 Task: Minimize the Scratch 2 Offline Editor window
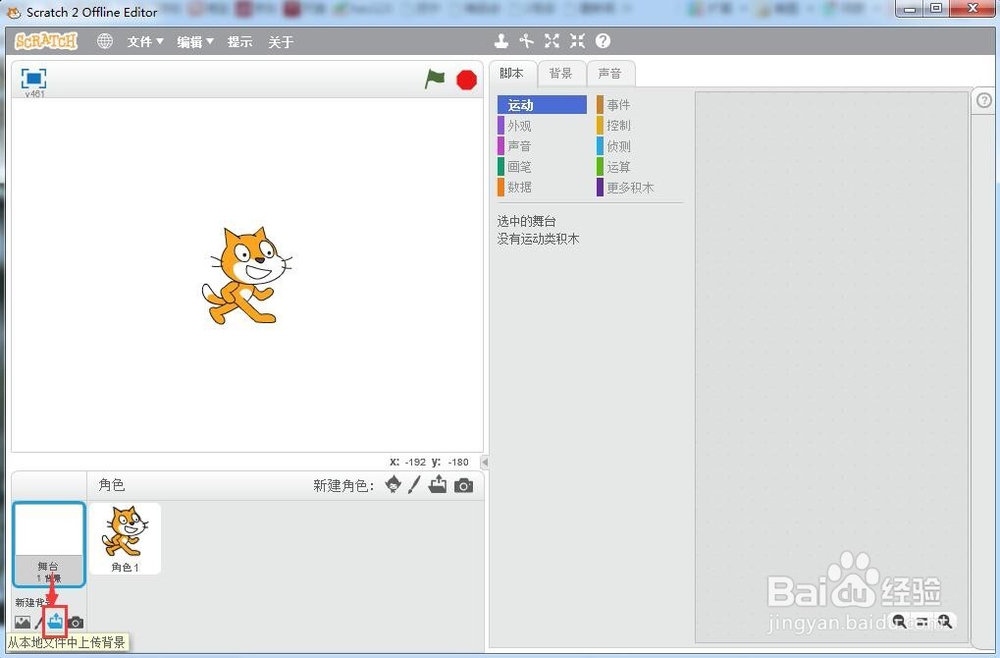pyautogui.click(x=910, y=9)
